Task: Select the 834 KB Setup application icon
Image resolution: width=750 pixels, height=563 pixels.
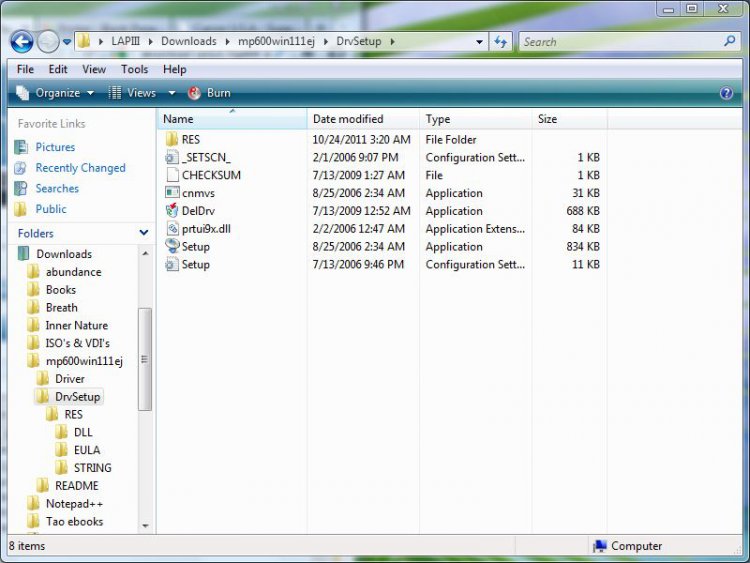Action: point(172,246)
